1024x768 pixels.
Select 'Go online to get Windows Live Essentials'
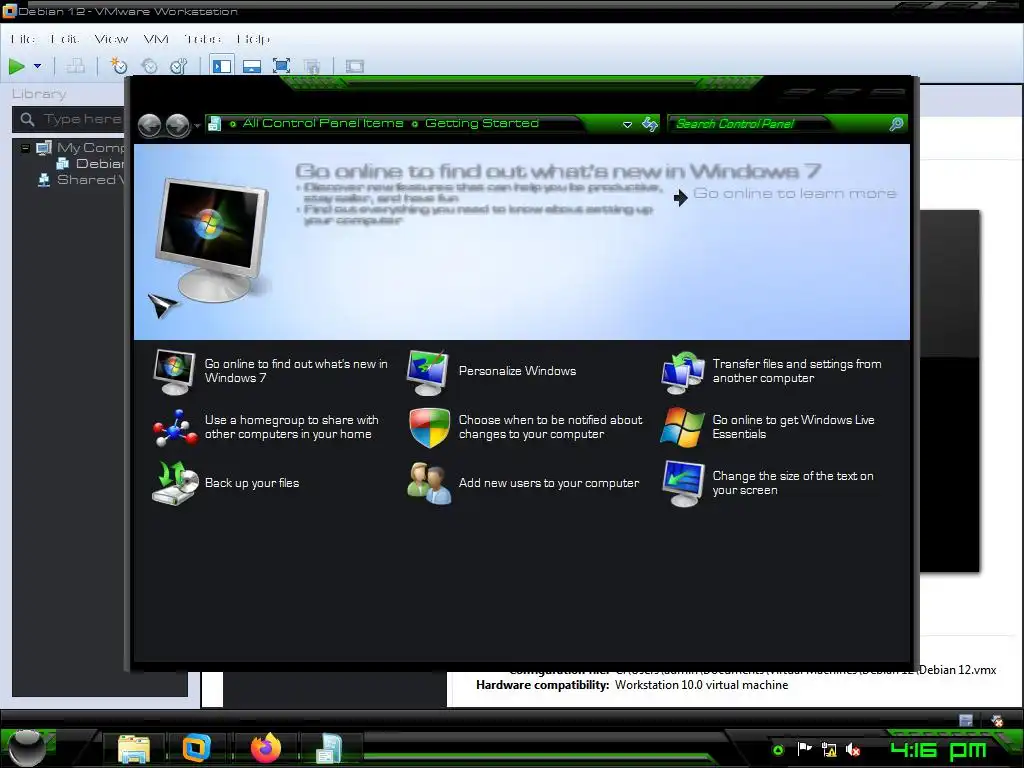click(768, 427)
